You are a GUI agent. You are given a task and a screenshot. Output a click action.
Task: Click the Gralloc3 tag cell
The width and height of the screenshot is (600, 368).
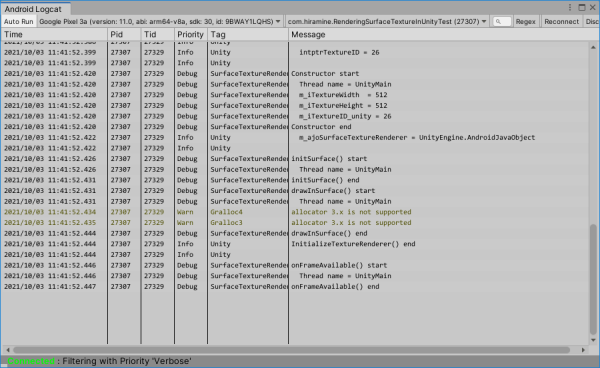click(x=226, y=223)
